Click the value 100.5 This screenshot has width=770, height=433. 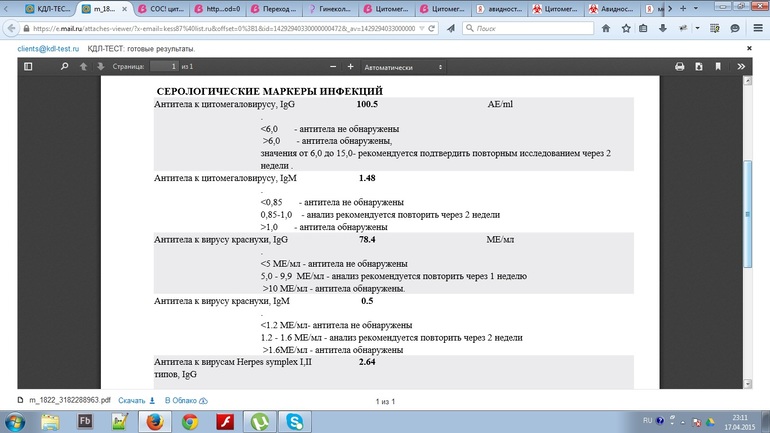(x=367, y=104)
